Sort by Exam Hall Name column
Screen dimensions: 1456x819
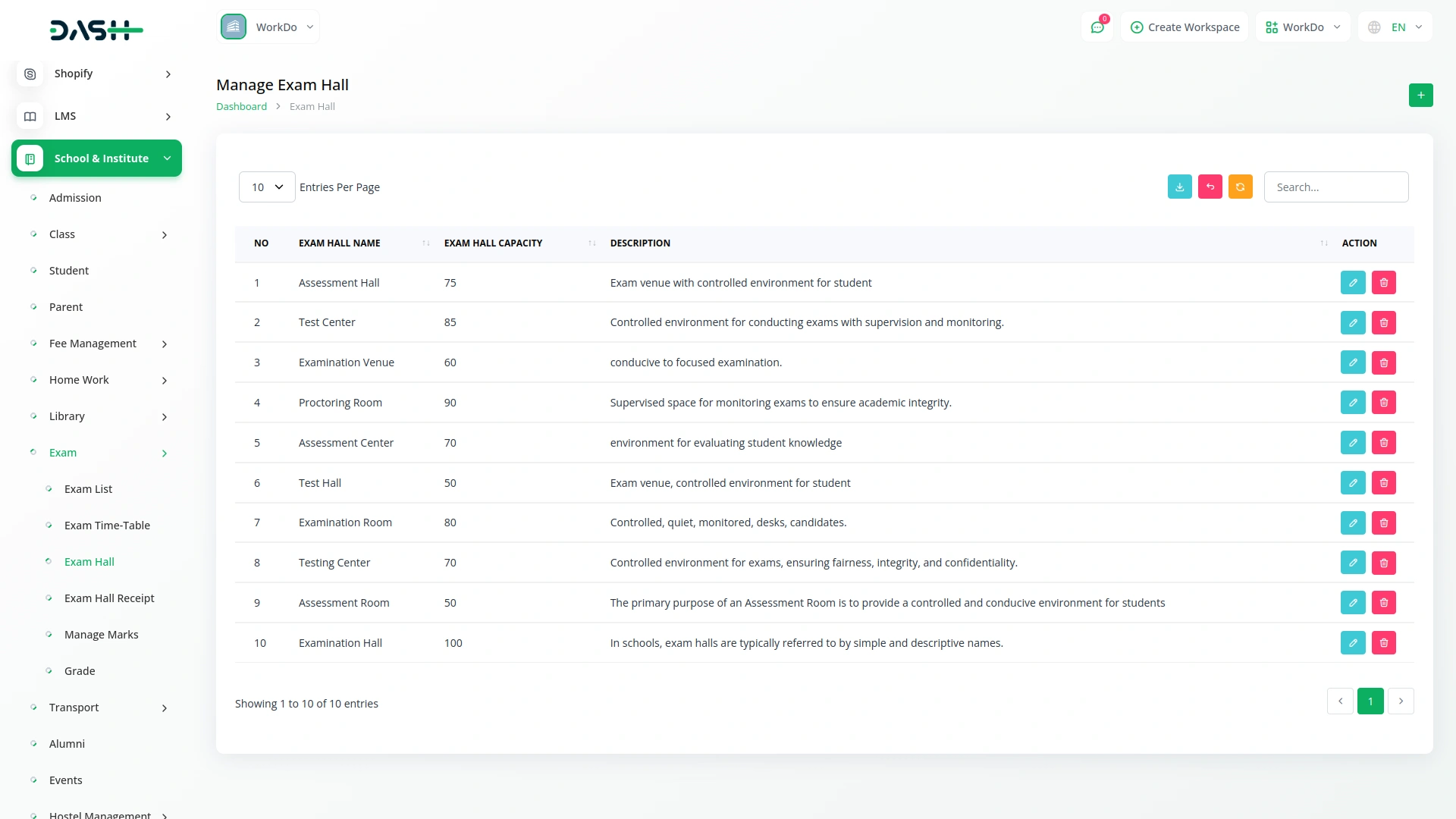[x=425, y=243]
